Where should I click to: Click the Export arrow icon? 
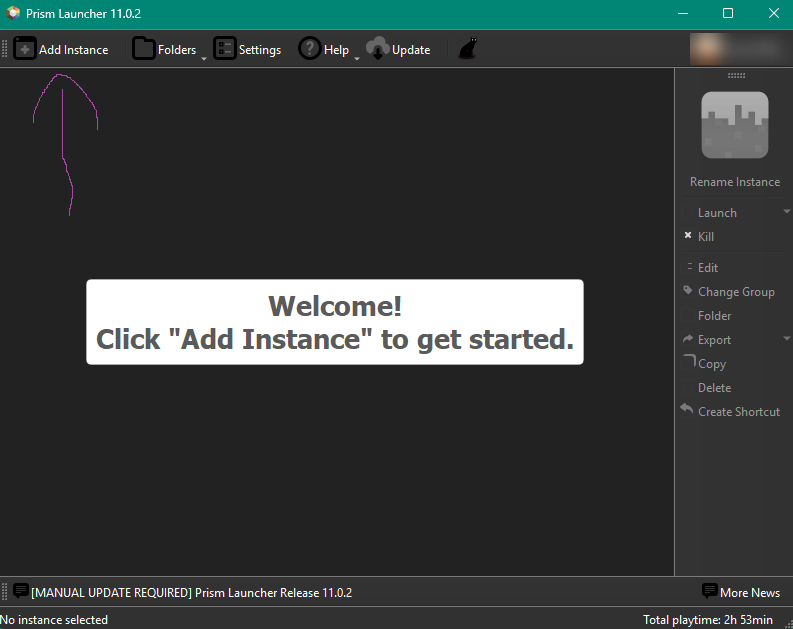688,339
